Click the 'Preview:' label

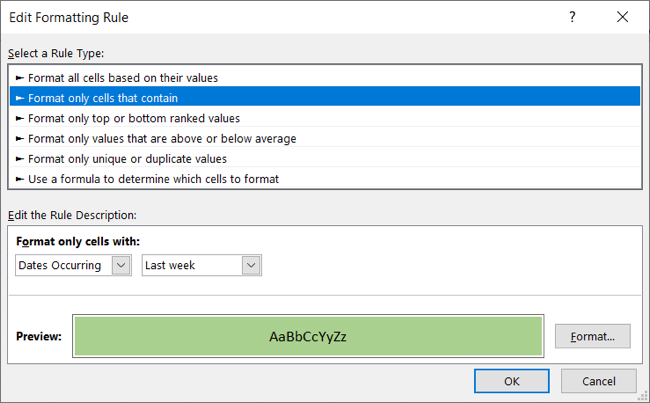coord(39,336)
